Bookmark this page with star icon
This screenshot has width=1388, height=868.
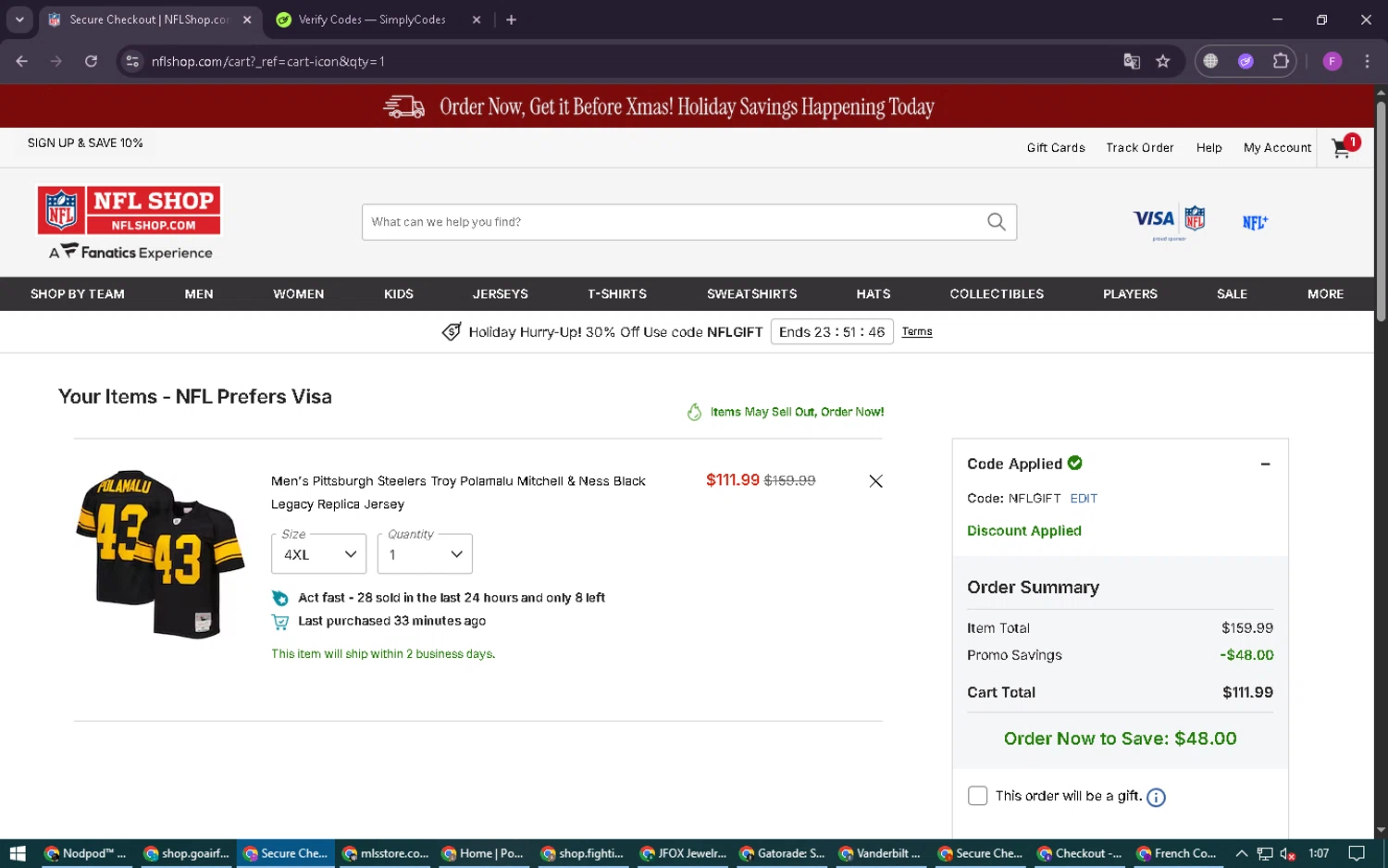1163,61
